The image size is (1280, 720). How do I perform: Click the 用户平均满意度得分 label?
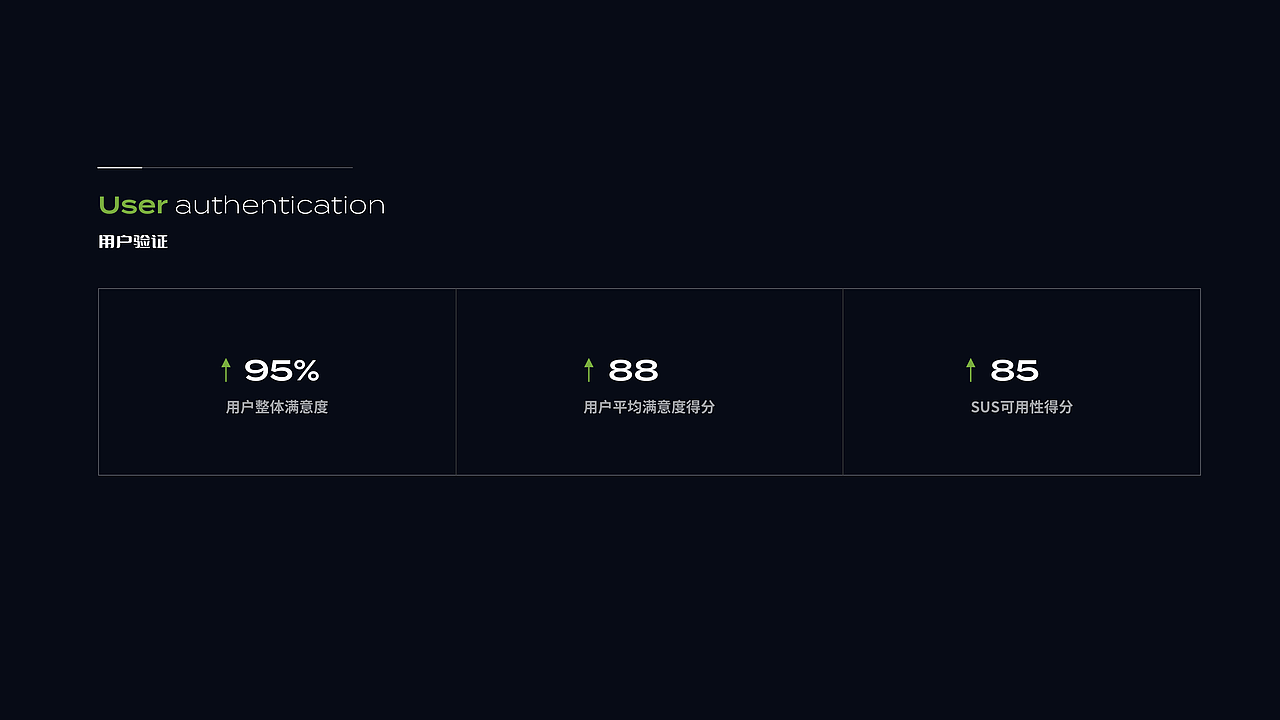point(649,407)
